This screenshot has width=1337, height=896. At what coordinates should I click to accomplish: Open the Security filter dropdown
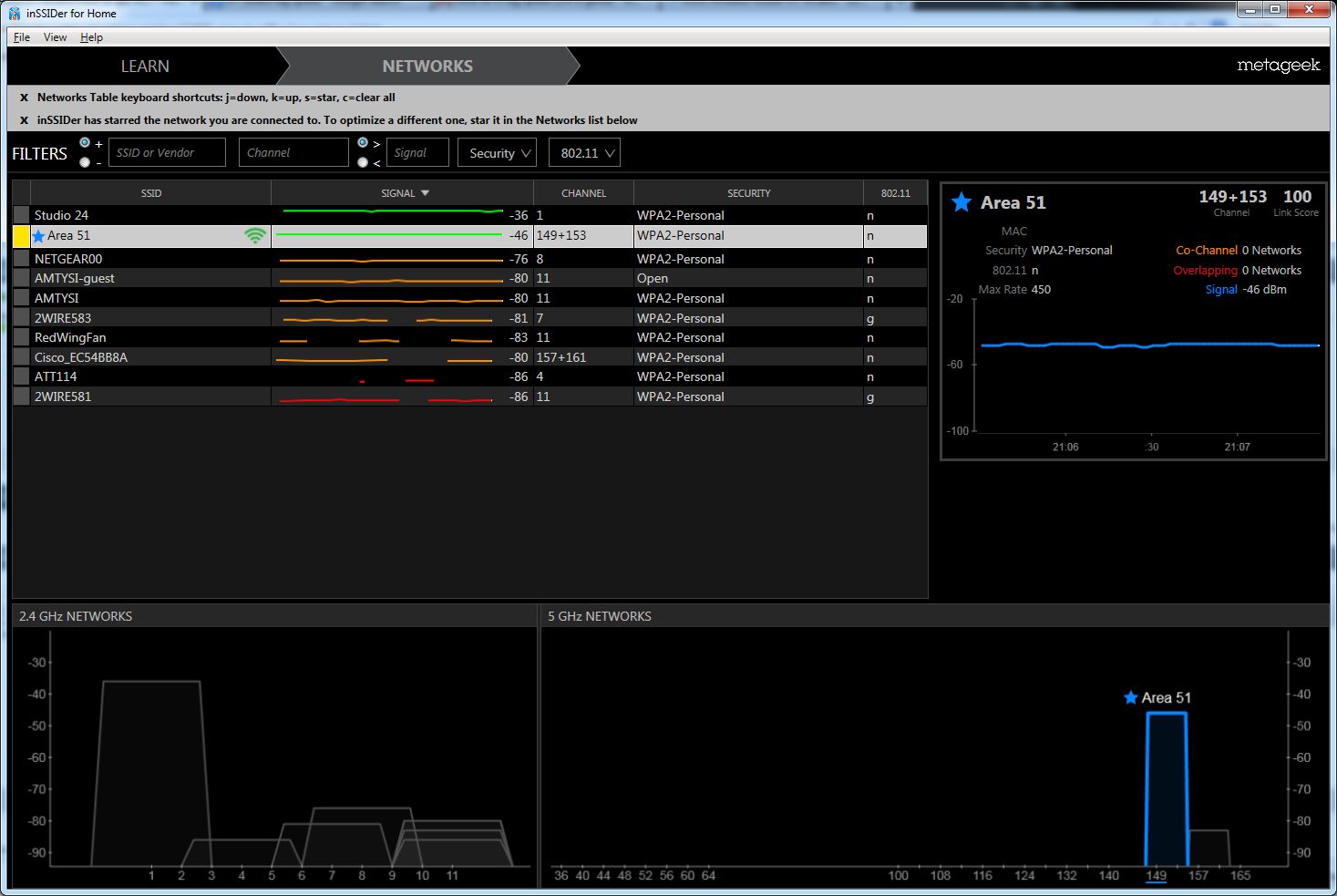click(497, 153)
